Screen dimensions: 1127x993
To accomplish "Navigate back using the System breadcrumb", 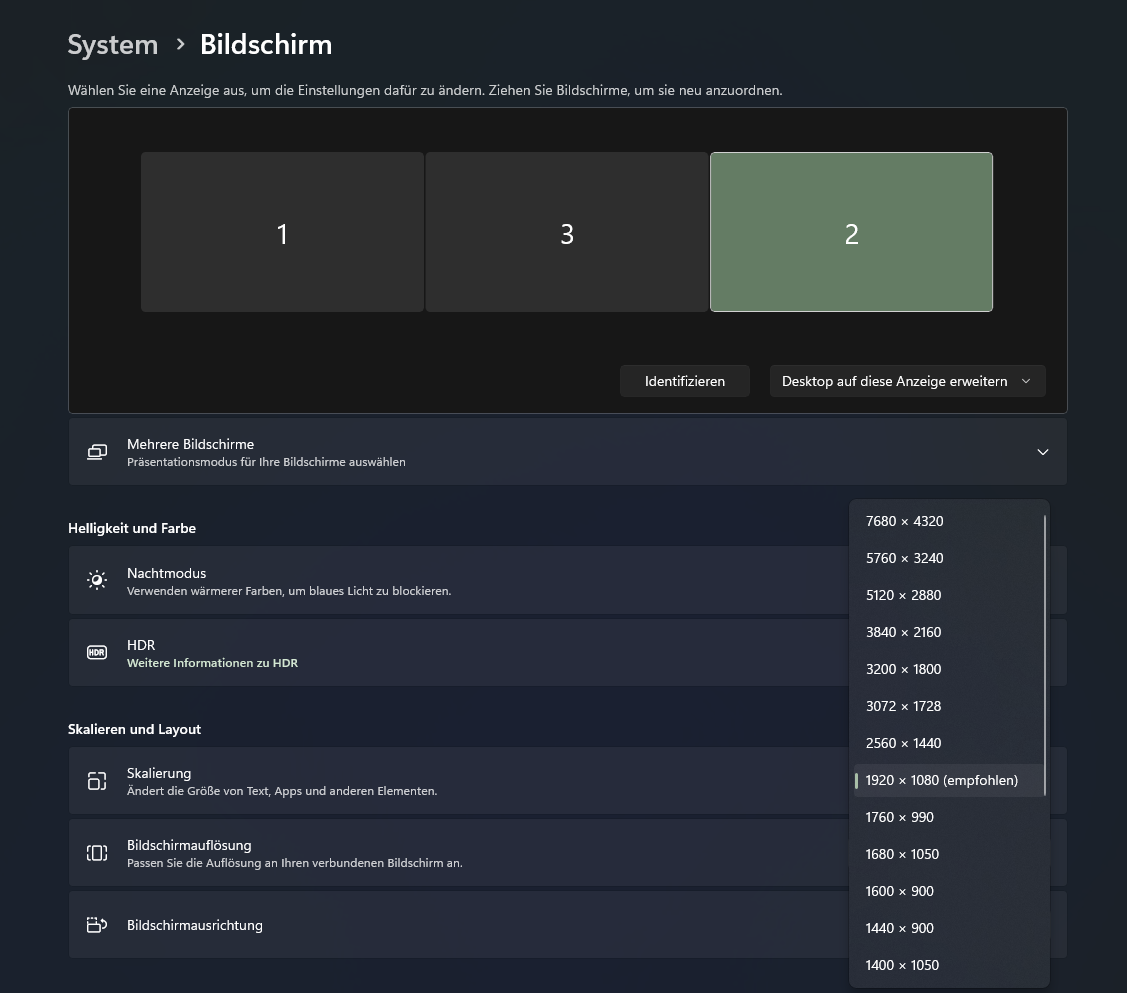I will 112,44.
